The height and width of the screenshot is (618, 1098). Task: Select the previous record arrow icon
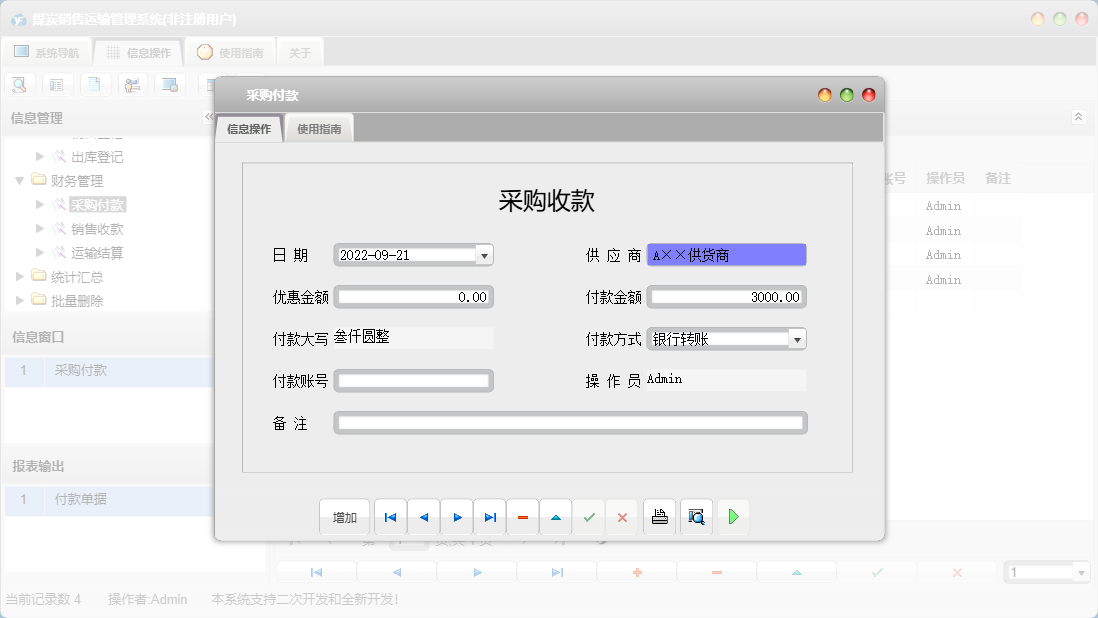[424, 517]
